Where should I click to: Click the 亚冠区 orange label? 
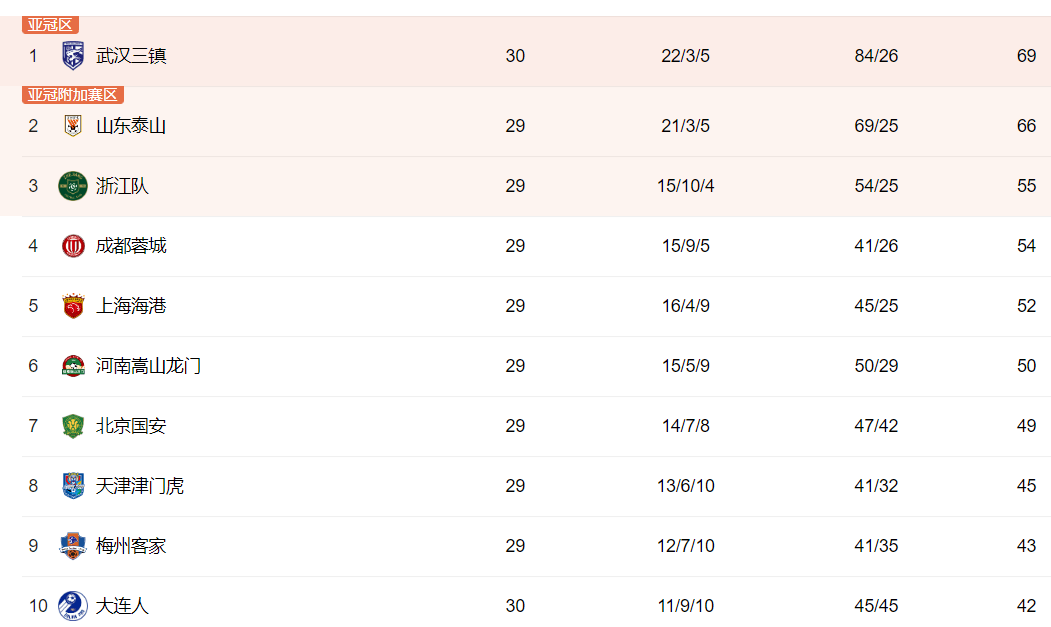click(50, 25)
